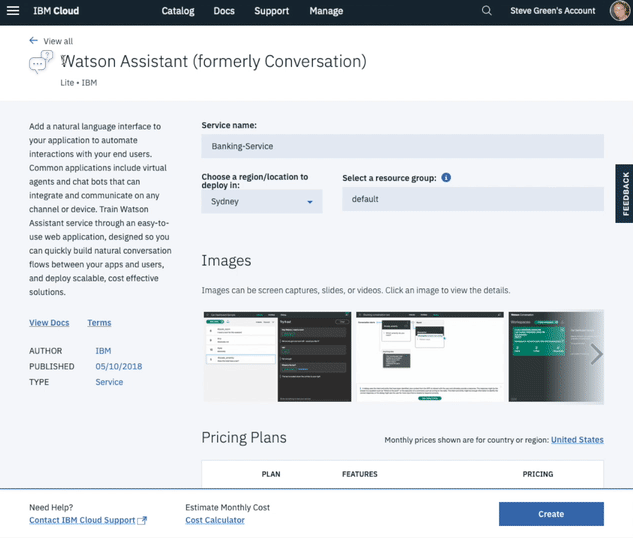Open Steve Green's Account switcher
Screen dimensions: 633x538
(x=553, y=11)
